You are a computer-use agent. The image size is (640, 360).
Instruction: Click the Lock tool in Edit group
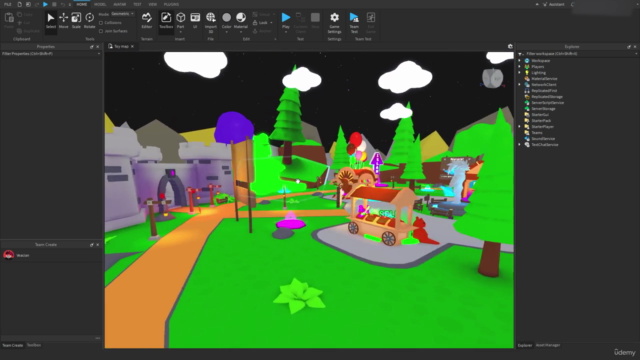[260, 23]
